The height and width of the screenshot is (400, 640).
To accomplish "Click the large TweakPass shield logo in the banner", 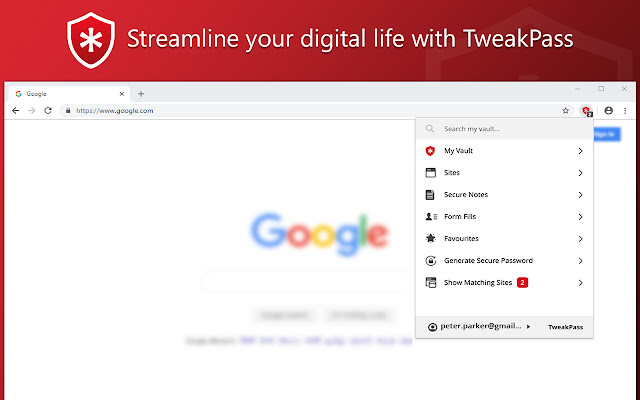I will [x=91, y=40].
